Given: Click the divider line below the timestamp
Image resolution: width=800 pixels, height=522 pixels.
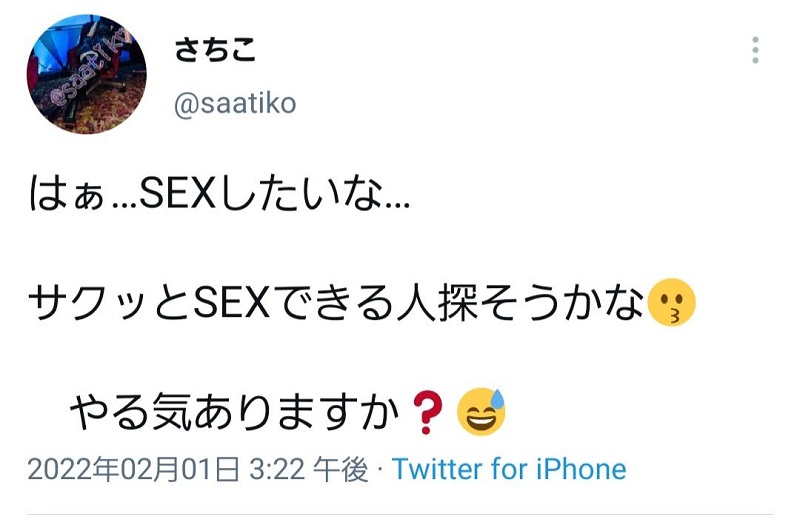Looking at the screenshot, I should coord(400,514).
